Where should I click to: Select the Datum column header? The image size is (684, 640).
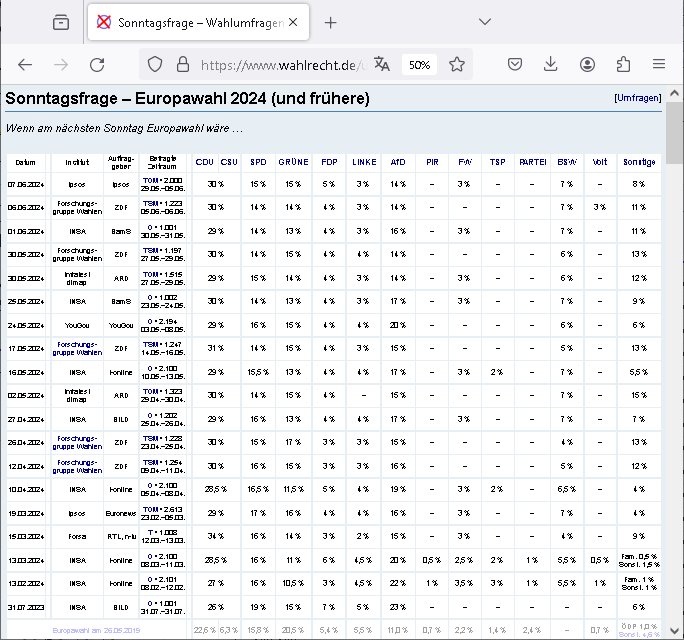[26, 162]
